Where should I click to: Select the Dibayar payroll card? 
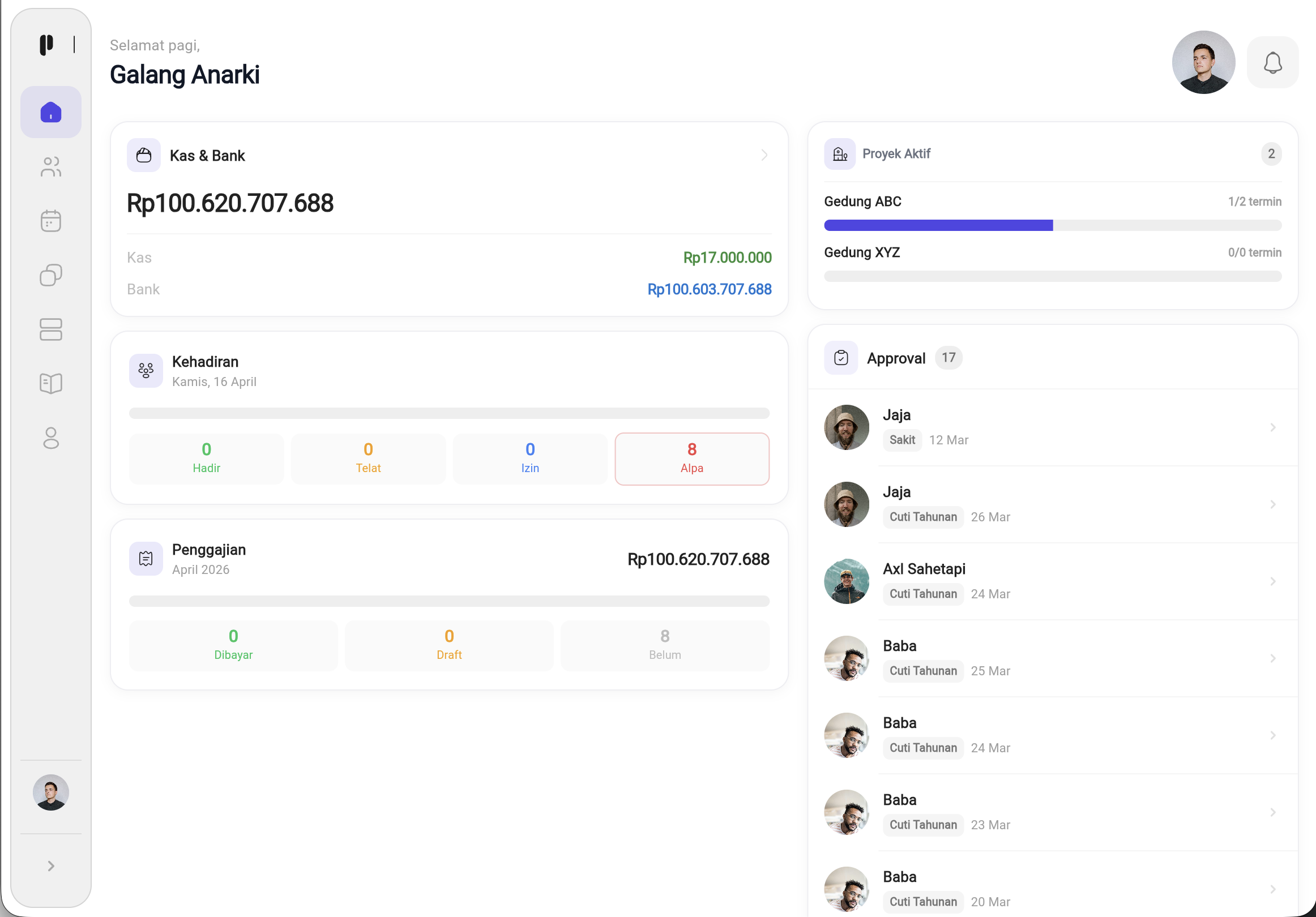tap(233, 645)
